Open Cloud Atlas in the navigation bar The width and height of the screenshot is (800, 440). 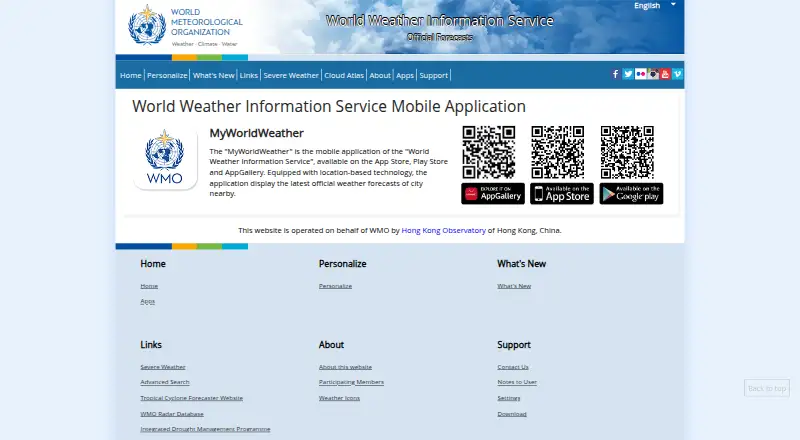click(344, 75)
